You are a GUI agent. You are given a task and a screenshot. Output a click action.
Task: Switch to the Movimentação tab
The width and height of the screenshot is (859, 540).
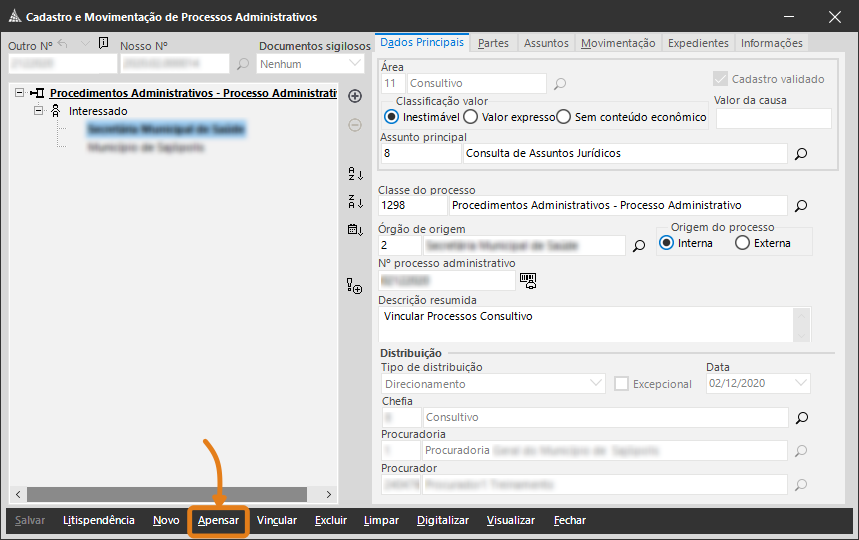(x=618, y=43)
